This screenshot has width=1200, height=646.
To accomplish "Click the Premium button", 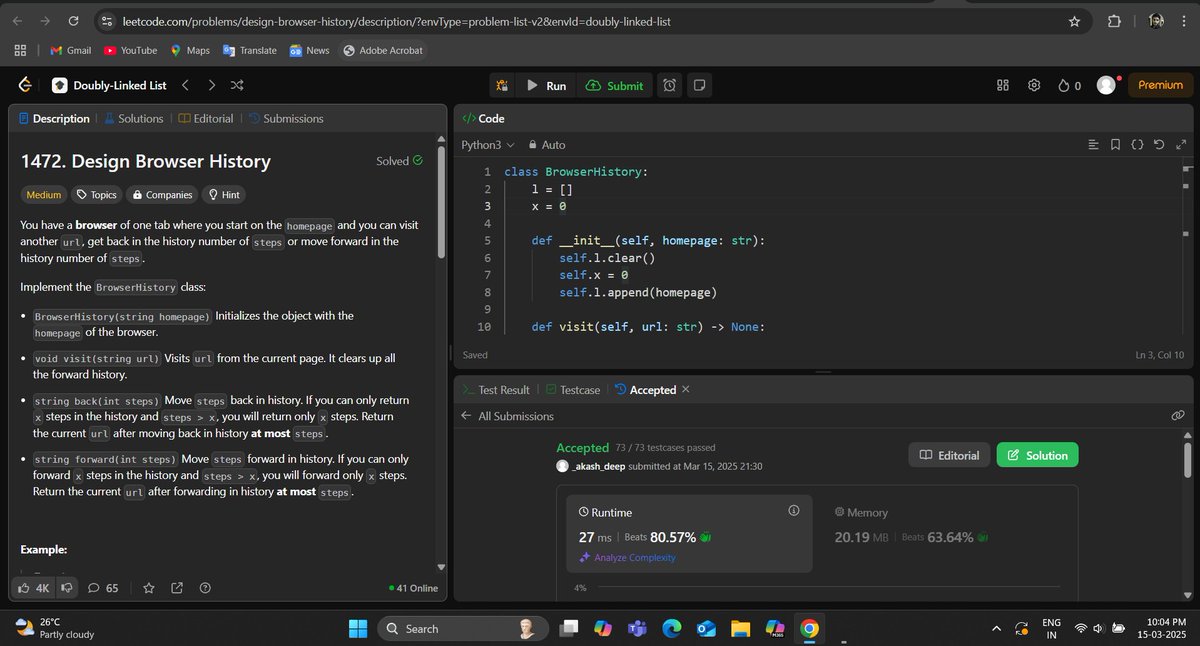I will pos(1160,86).
